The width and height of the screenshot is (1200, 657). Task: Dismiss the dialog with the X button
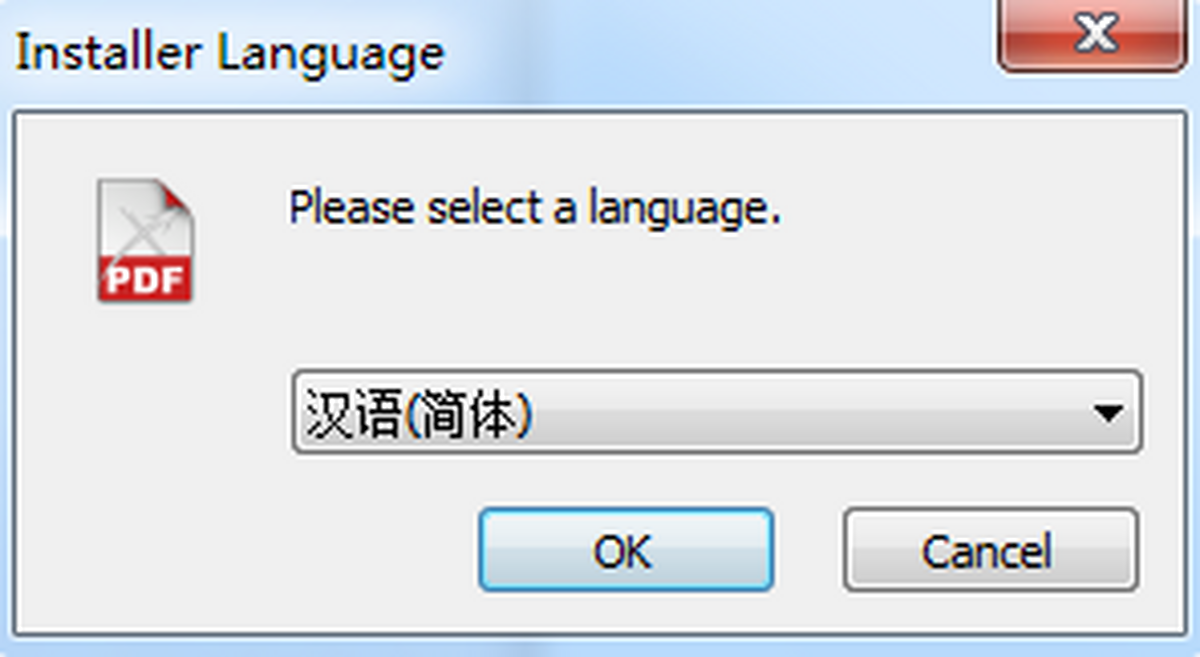coord(1099,35)
